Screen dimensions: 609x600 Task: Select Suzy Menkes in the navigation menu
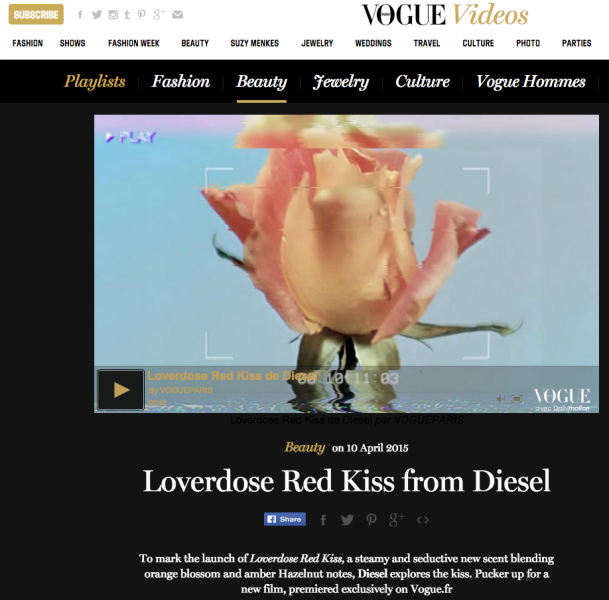pyautogui.click(x=254, y=43)
